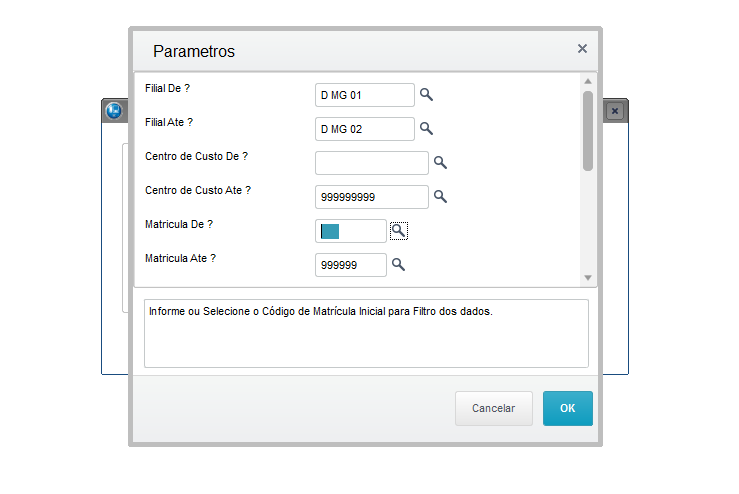Screen dimensions: 739x494
Task: Click the parameter list scroll down arrow
Action: click(588, 278)
